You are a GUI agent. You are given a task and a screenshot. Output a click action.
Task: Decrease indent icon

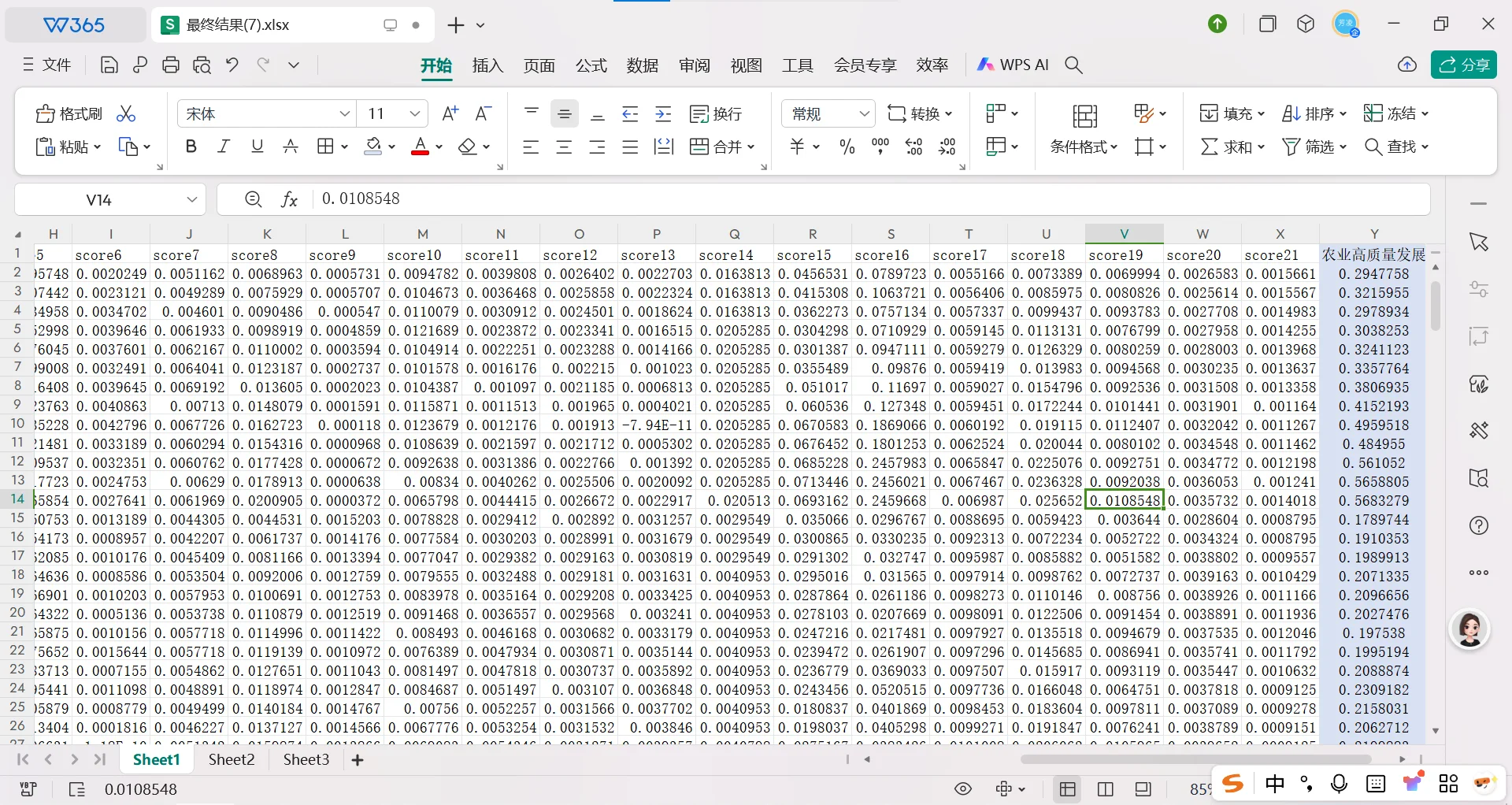pyautogui.click(x=630, y=114)
